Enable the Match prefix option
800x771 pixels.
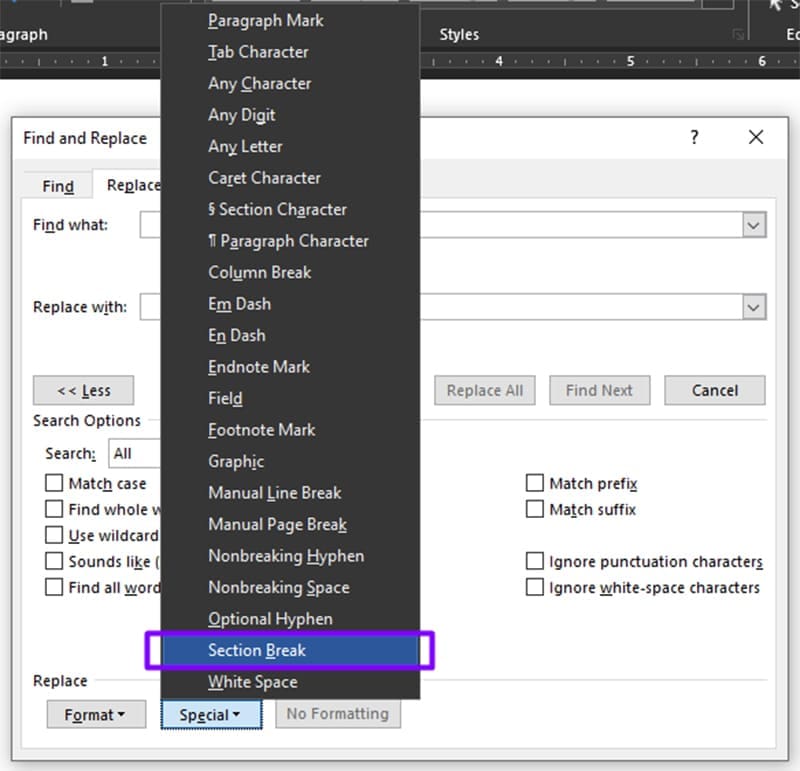pyautogui.click(x=535, y=483)
